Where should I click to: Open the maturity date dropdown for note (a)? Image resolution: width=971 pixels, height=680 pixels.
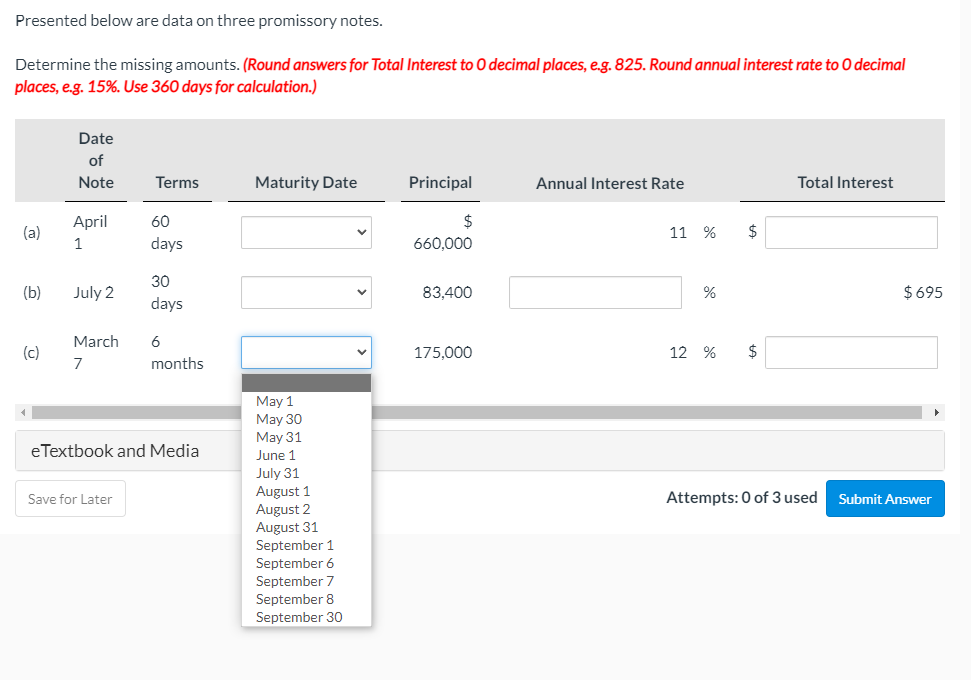(306, 232)
